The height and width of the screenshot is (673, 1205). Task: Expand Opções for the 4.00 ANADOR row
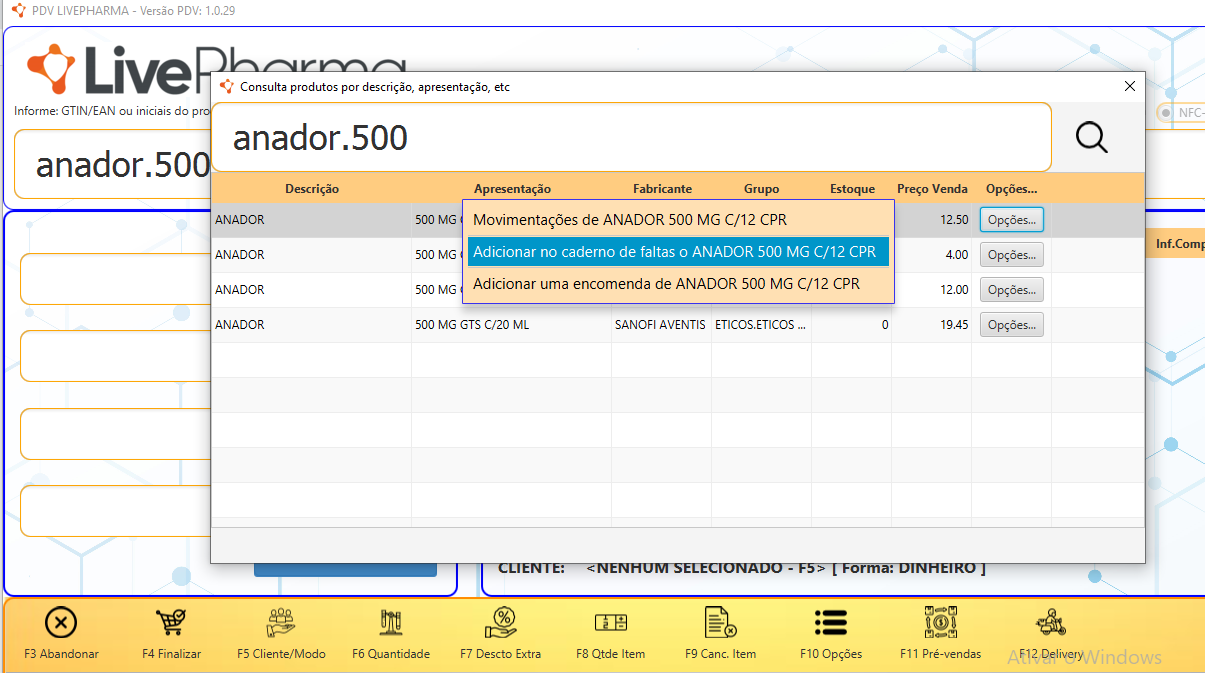tap(1011, 255)
